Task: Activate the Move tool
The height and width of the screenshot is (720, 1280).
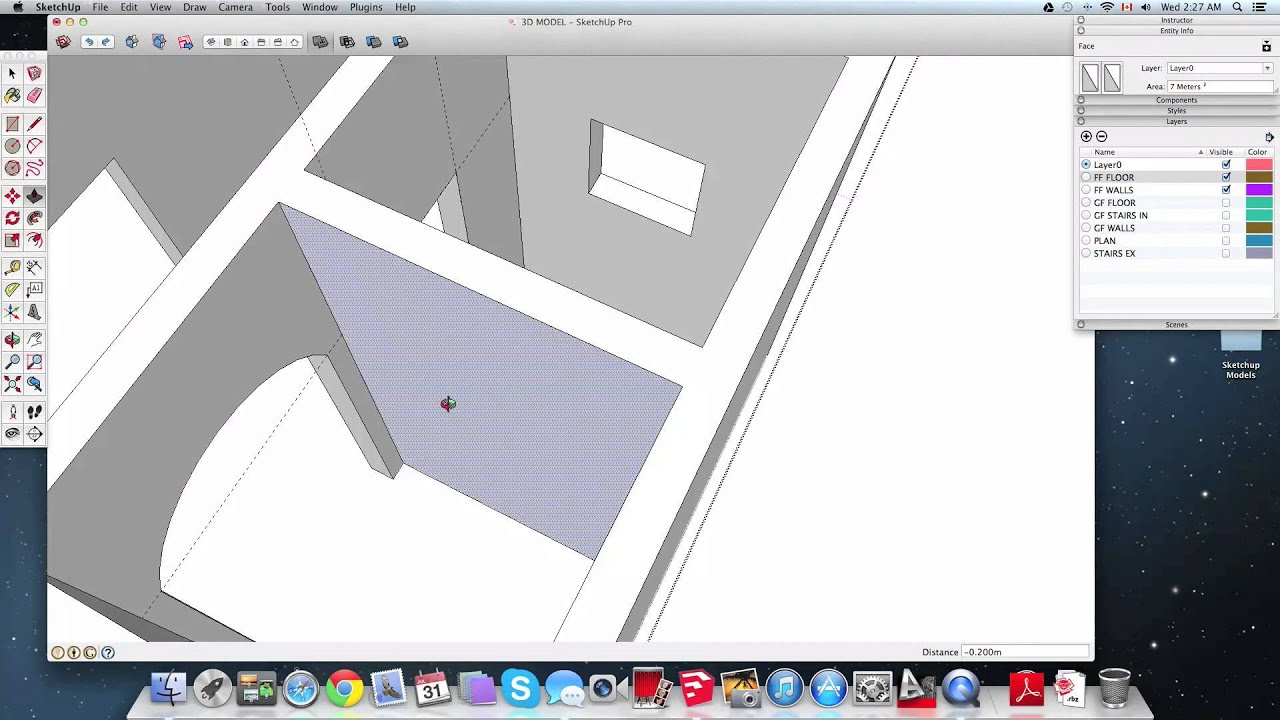Action: click(12, 196)
